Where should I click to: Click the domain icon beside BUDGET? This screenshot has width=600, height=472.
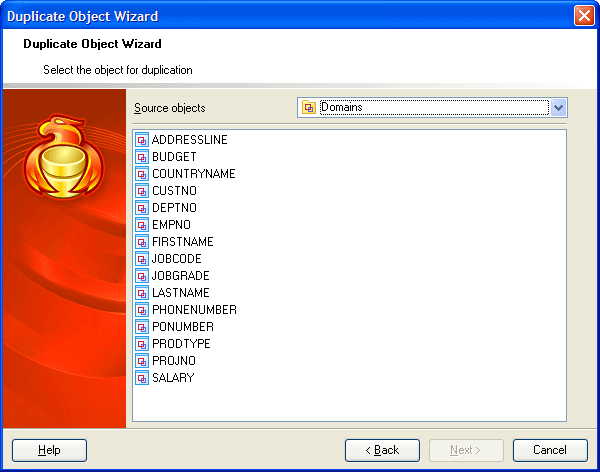(x=142, y=157)
